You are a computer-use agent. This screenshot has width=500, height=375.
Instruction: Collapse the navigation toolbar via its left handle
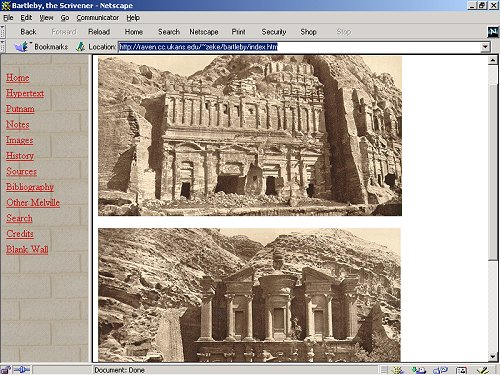pos(3,32)
